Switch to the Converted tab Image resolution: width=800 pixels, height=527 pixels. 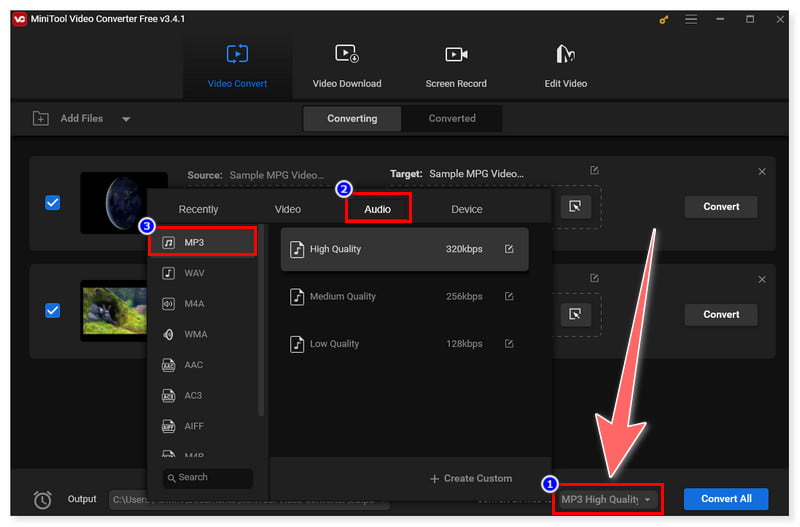452,118
